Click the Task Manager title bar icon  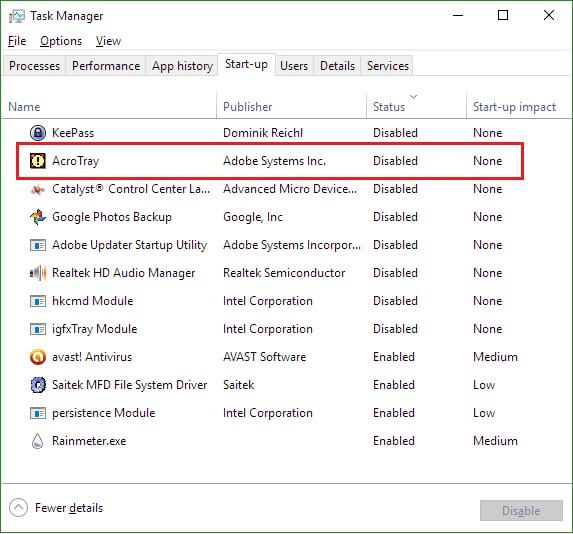click(17, 16)
